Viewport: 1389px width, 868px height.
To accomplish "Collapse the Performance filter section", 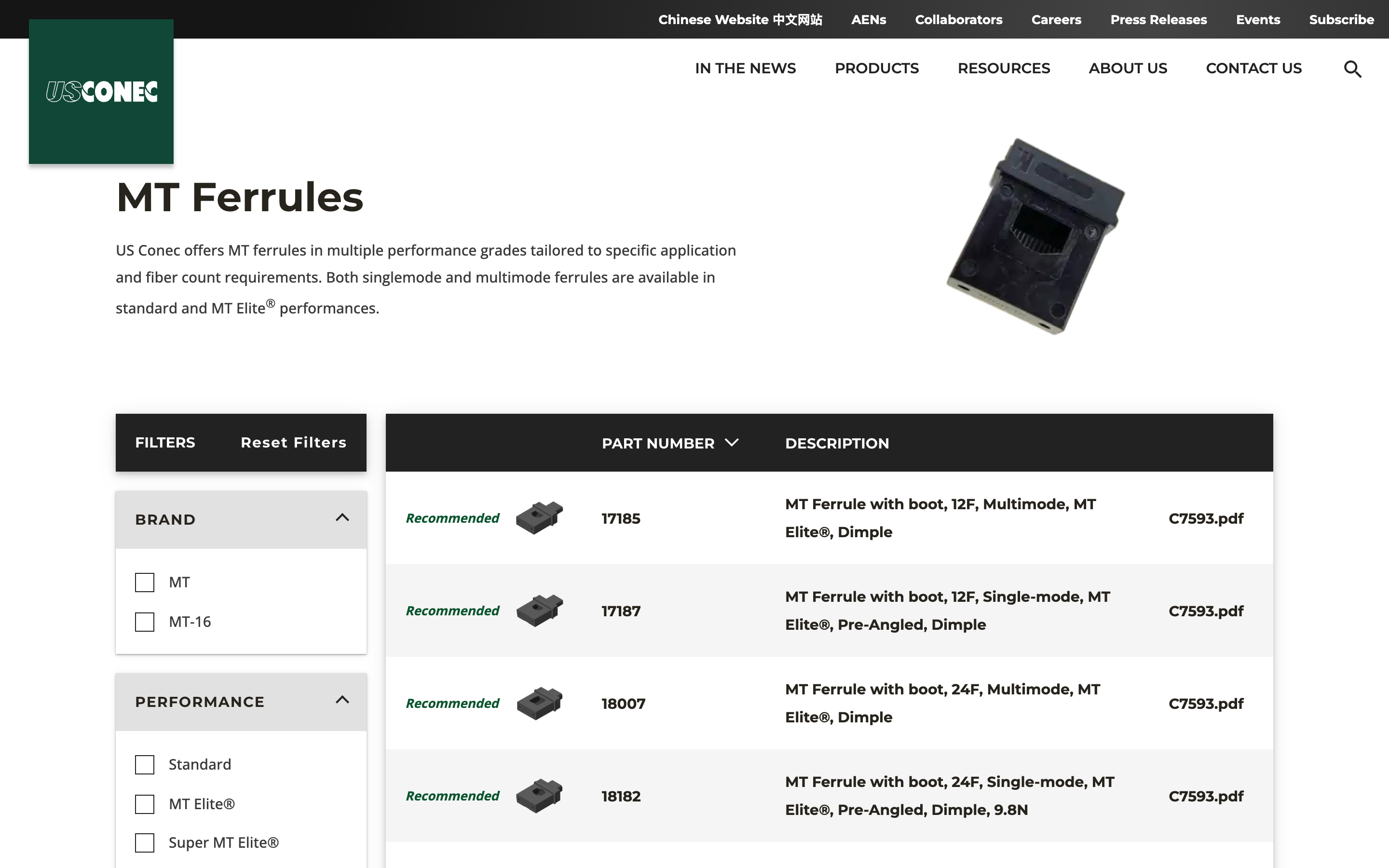I will pos(342,700).
